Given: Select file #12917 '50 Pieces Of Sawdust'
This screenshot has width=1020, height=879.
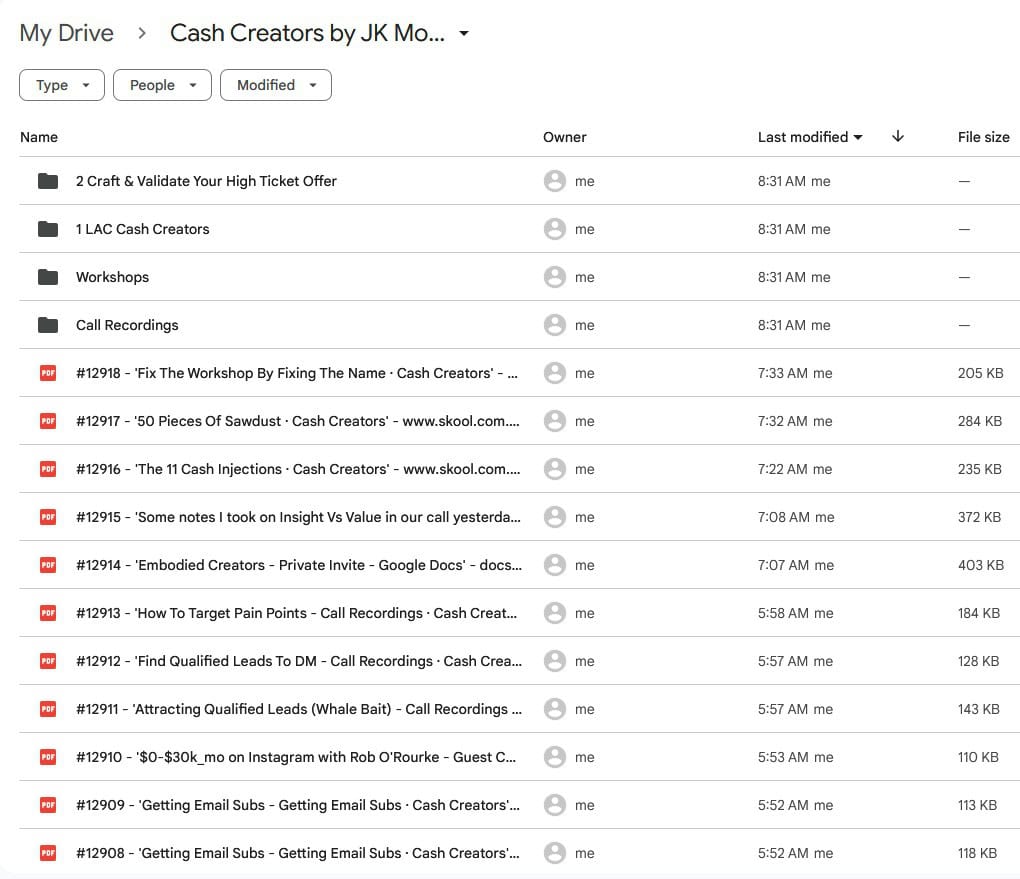Looking at the screenshot, I should (297, 421).
